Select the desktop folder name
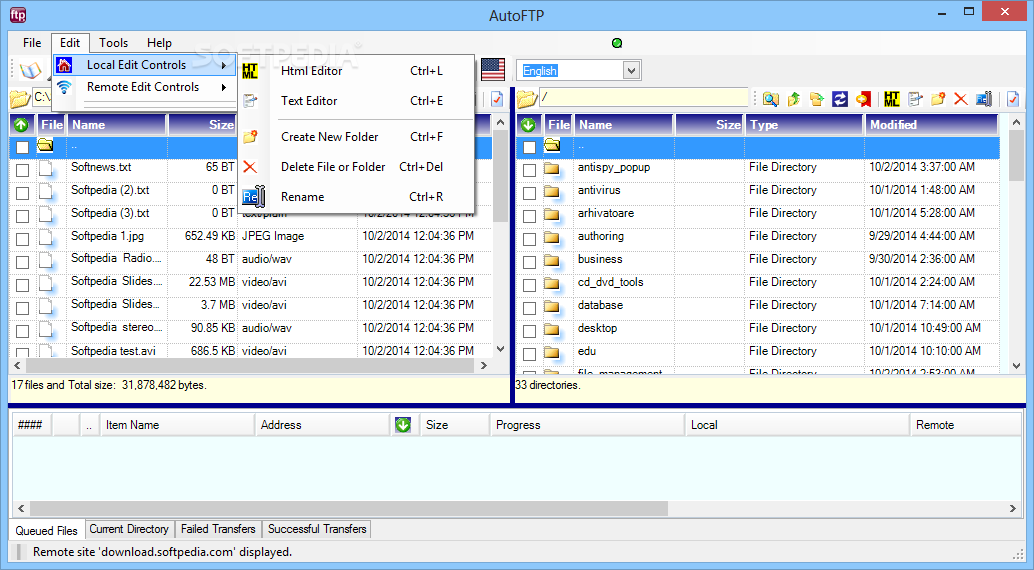The image size is (1034, 570). point(597,328)
